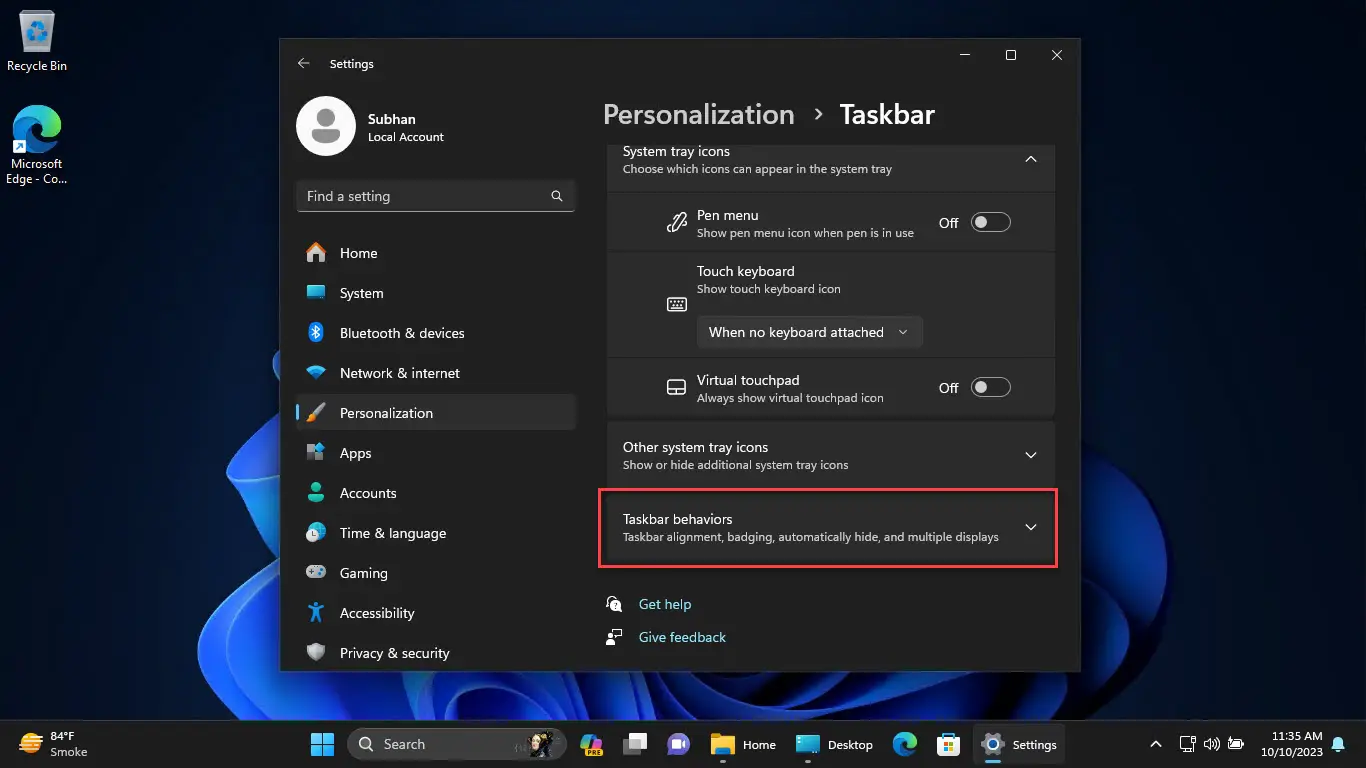
Task: Open Bluetooth & devices settings
Action: [x=436, y=333]
